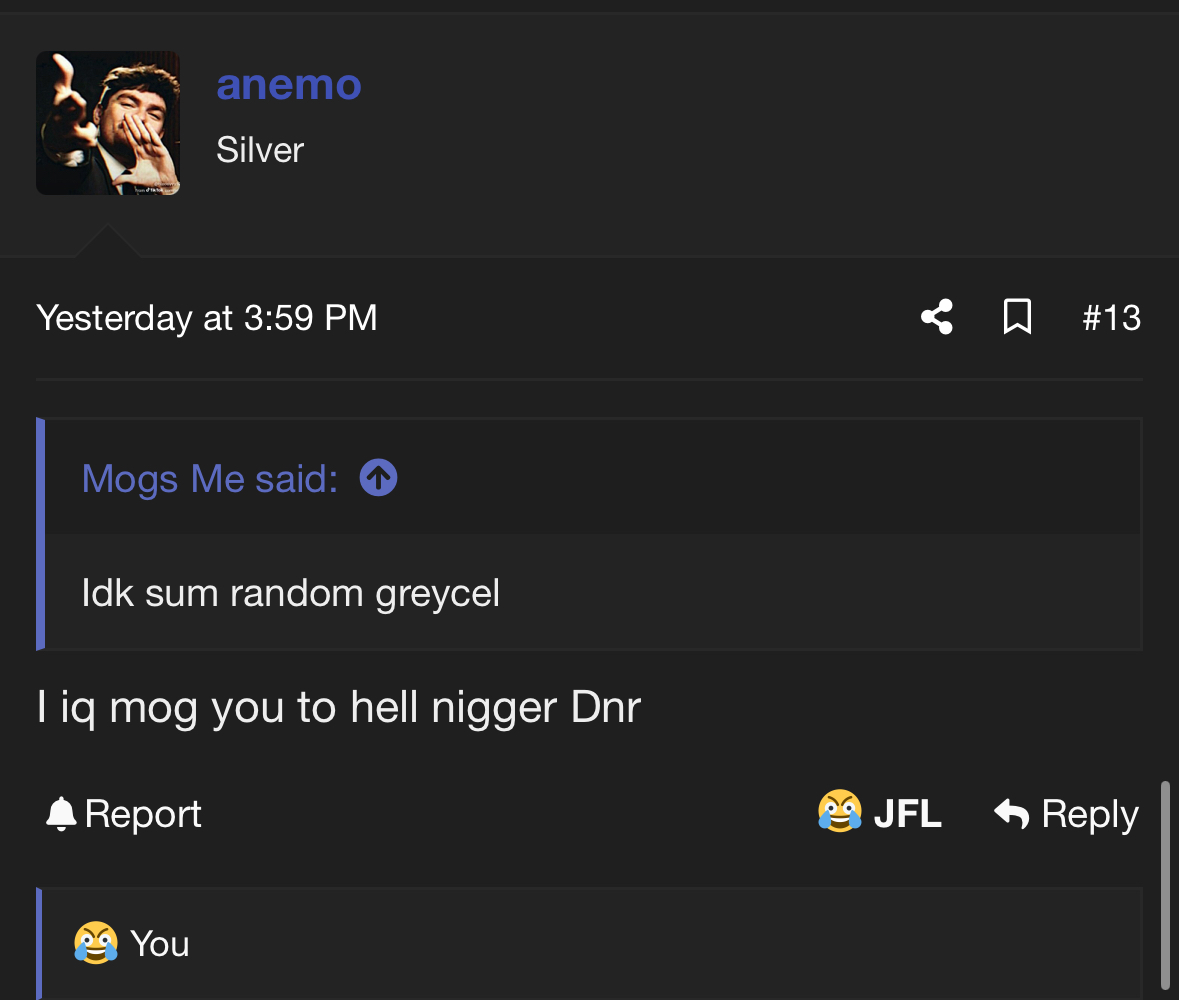Open anemo's profile via username
The image size is (1179, 1000).
pyautogui.click(x=289, y=85)
